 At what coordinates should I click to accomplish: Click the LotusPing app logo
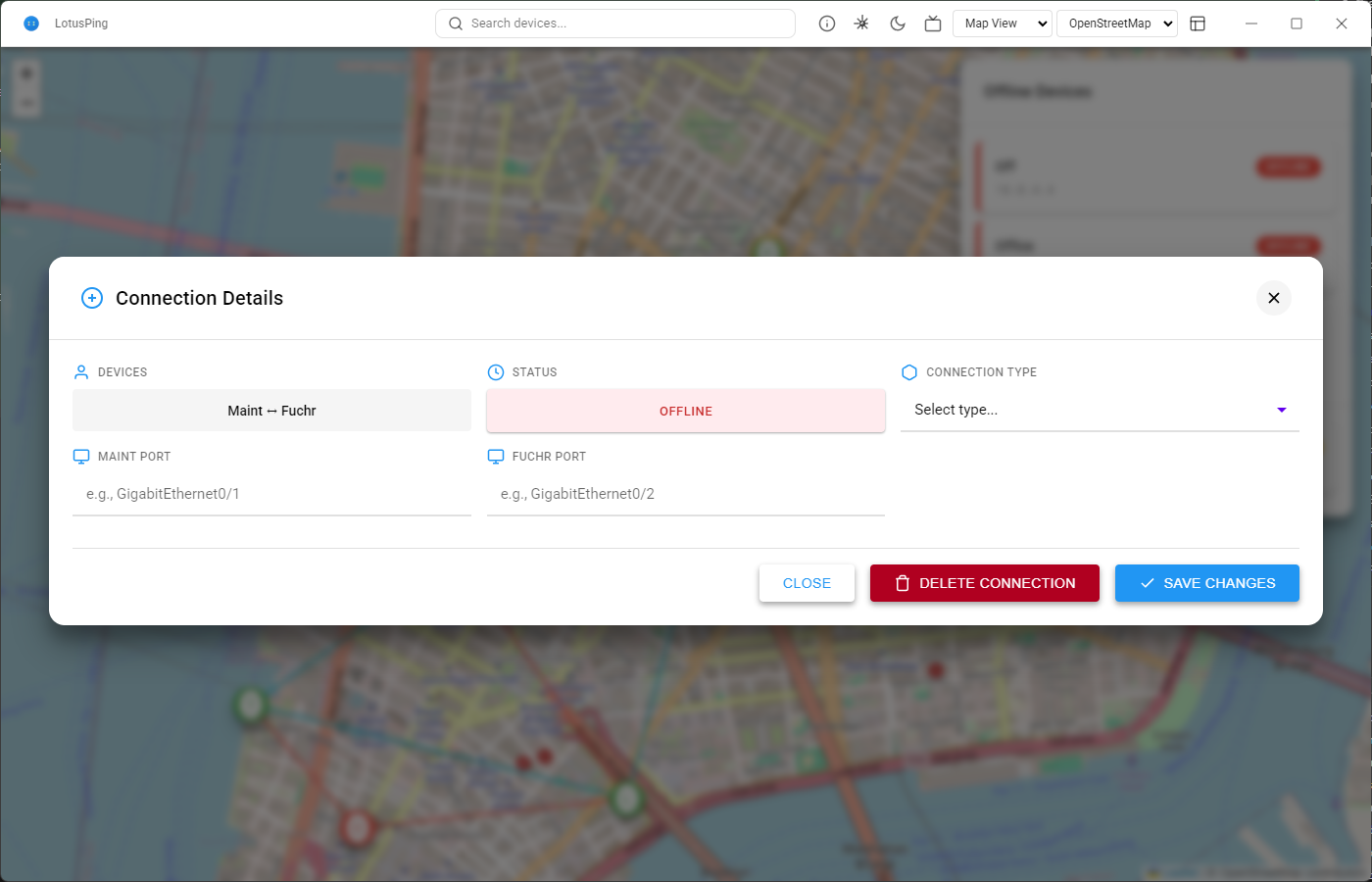coord(31,24)
